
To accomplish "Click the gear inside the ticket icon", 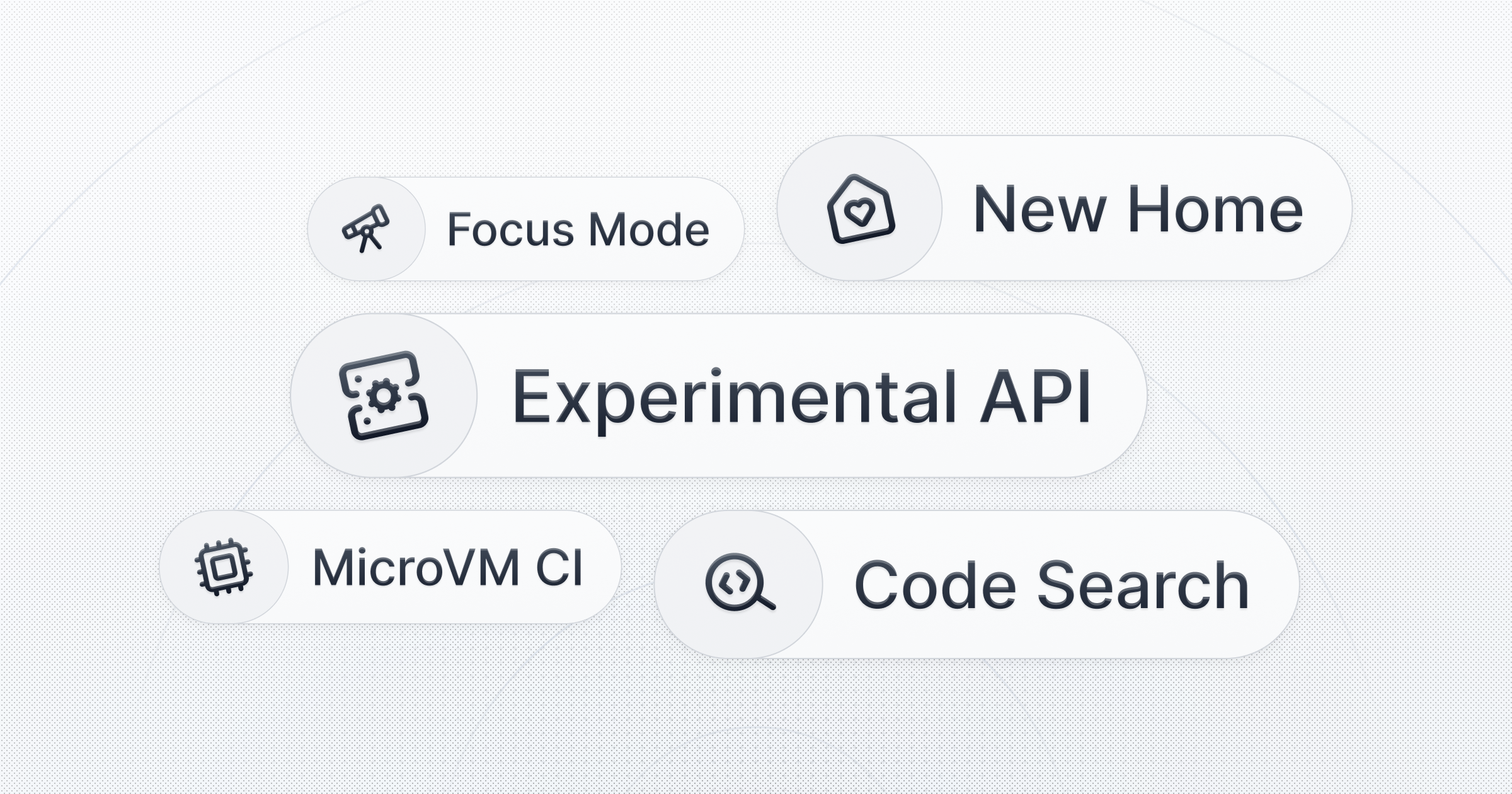I will coord(383,396).
